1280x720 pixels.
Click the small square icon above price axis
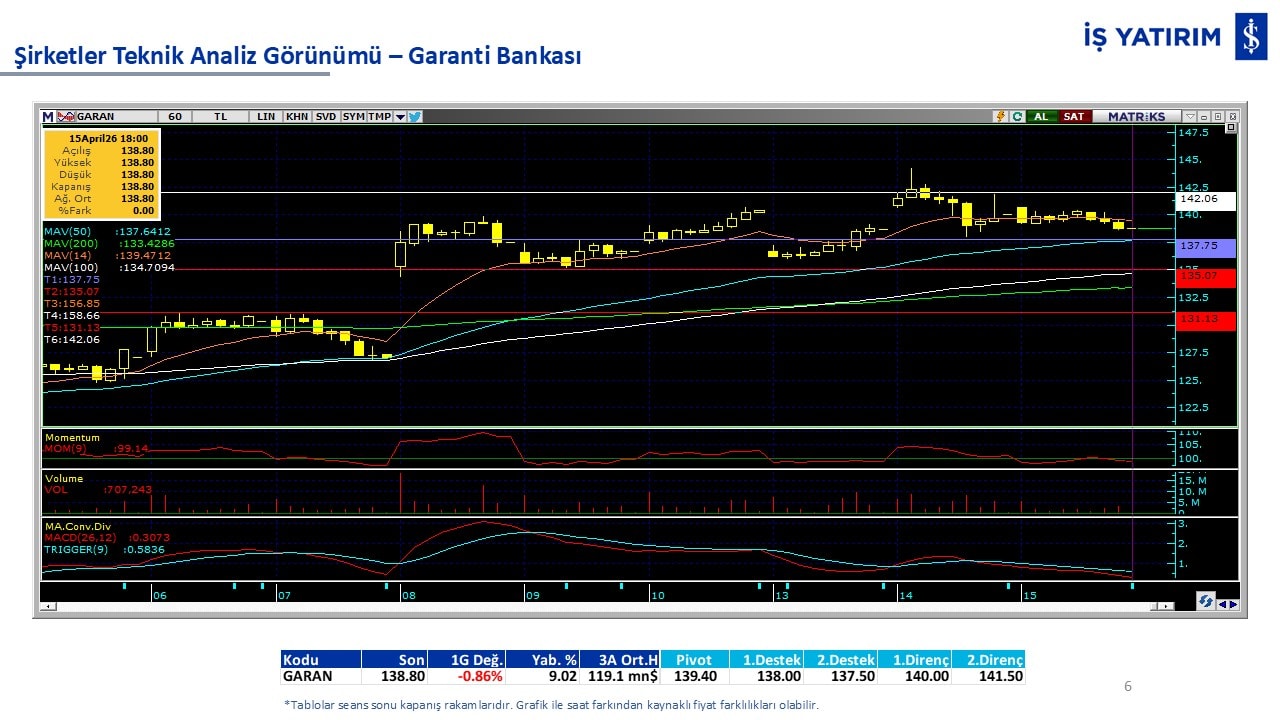pos(1231,128)
